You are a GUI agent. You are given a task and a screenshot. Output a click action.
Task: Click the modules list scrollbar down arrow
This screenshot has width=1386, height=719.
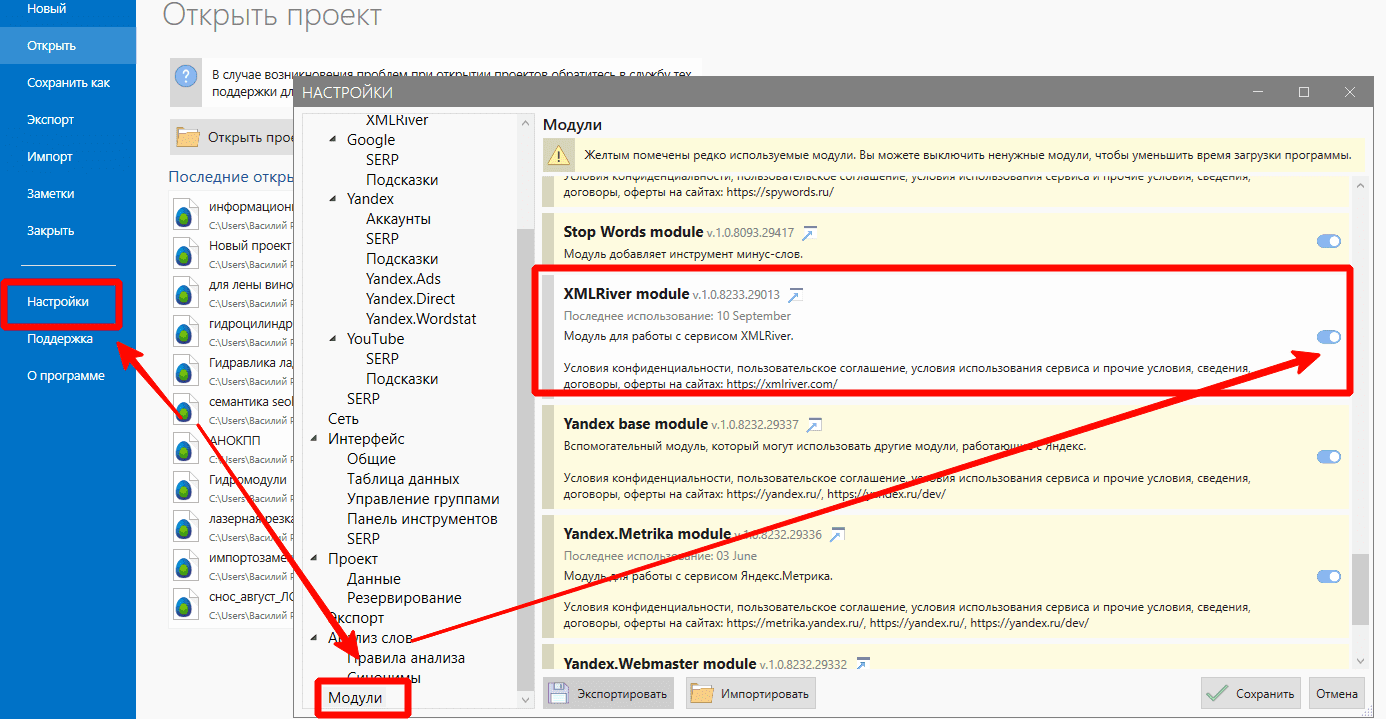(1359, 660)
